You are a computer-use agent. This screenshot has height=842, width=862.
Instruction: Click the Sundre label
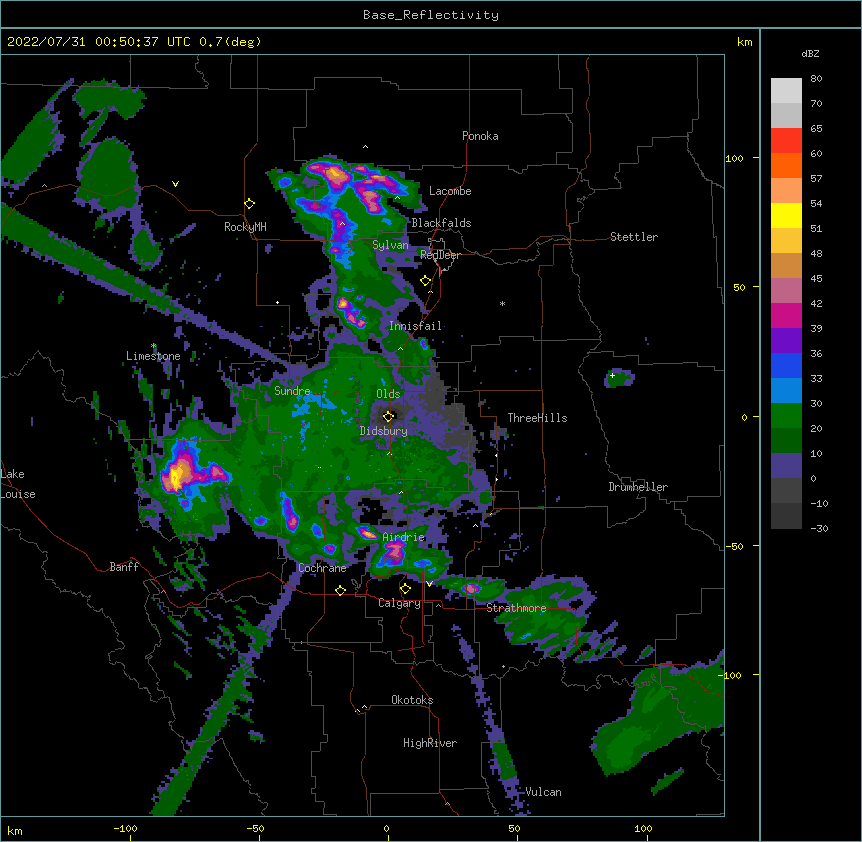pyautogui.click(x=292, y=391)
